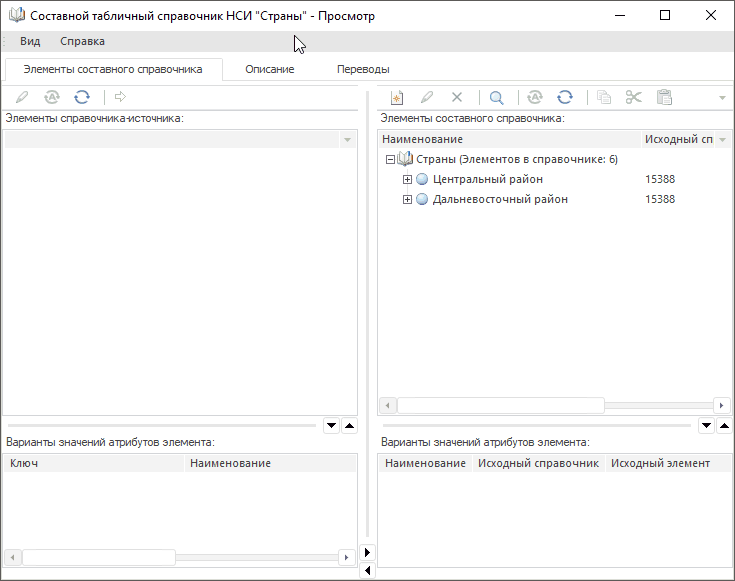Expand the Дальневосточный район tree node
Viewport: 735px width, 581px height.
click(407, 200)
